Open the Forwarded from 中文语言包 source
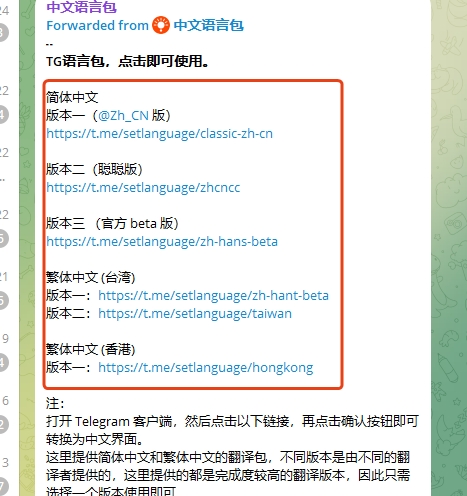The image size is (467, 496). [x=145, y=25]
